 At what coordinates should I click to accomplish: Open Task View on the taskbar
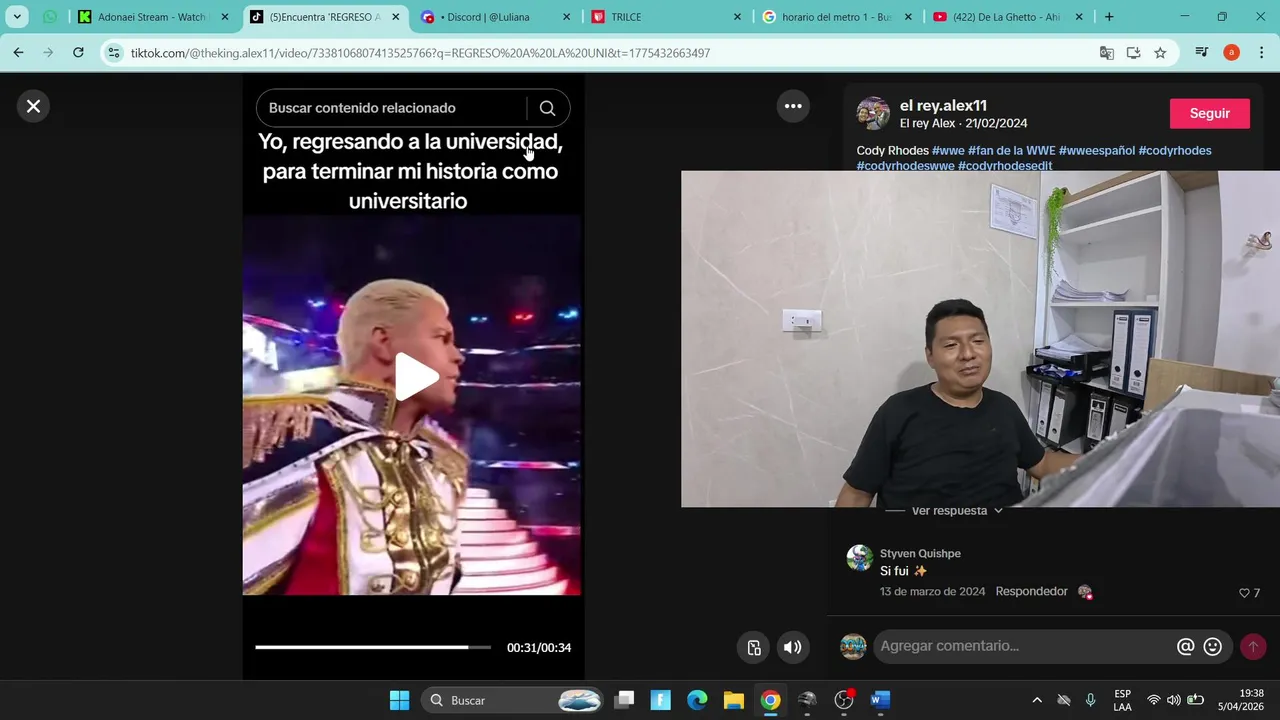pos(624,700)
